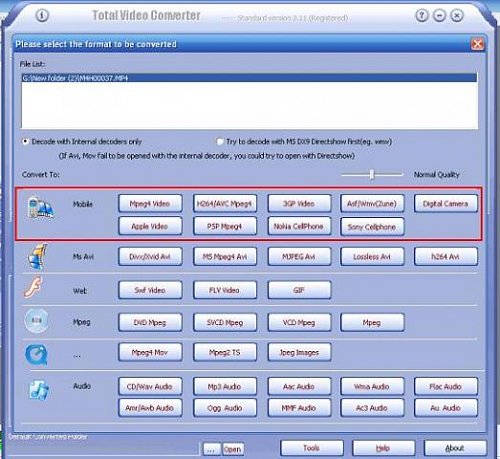The image size is (500, 459).
Task: Choose DVD Mpeg format
Action: pos(150,323)
